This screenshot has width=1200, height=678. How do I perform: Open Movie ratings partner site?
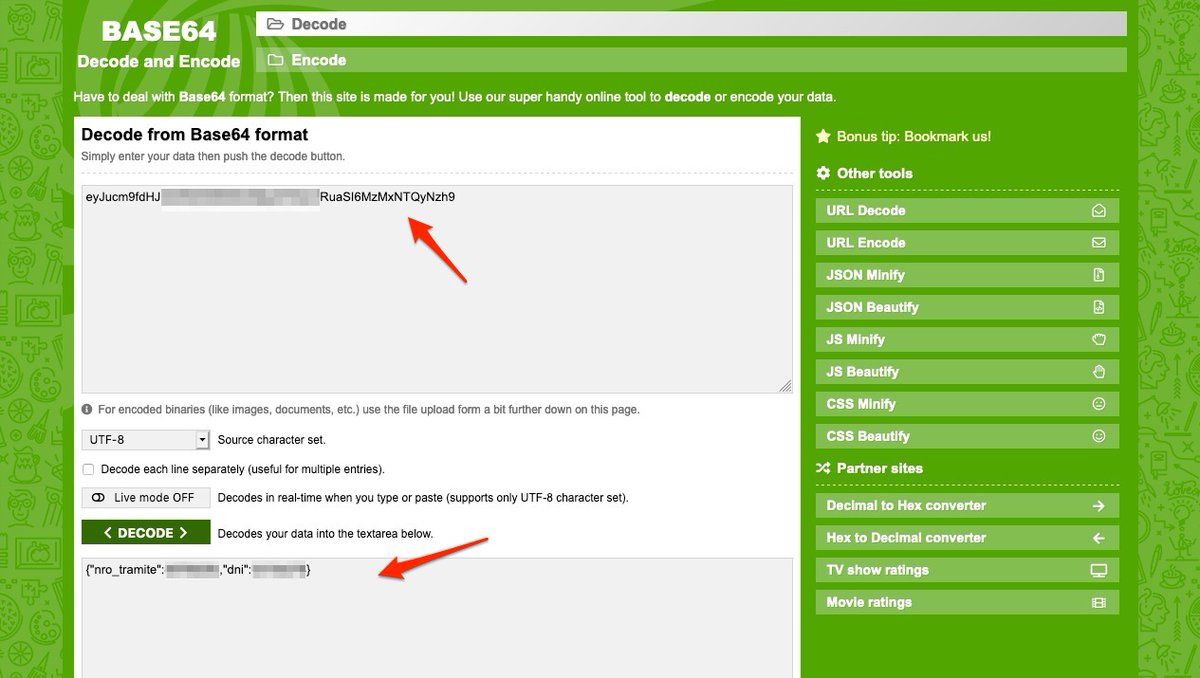coord(967,602)
